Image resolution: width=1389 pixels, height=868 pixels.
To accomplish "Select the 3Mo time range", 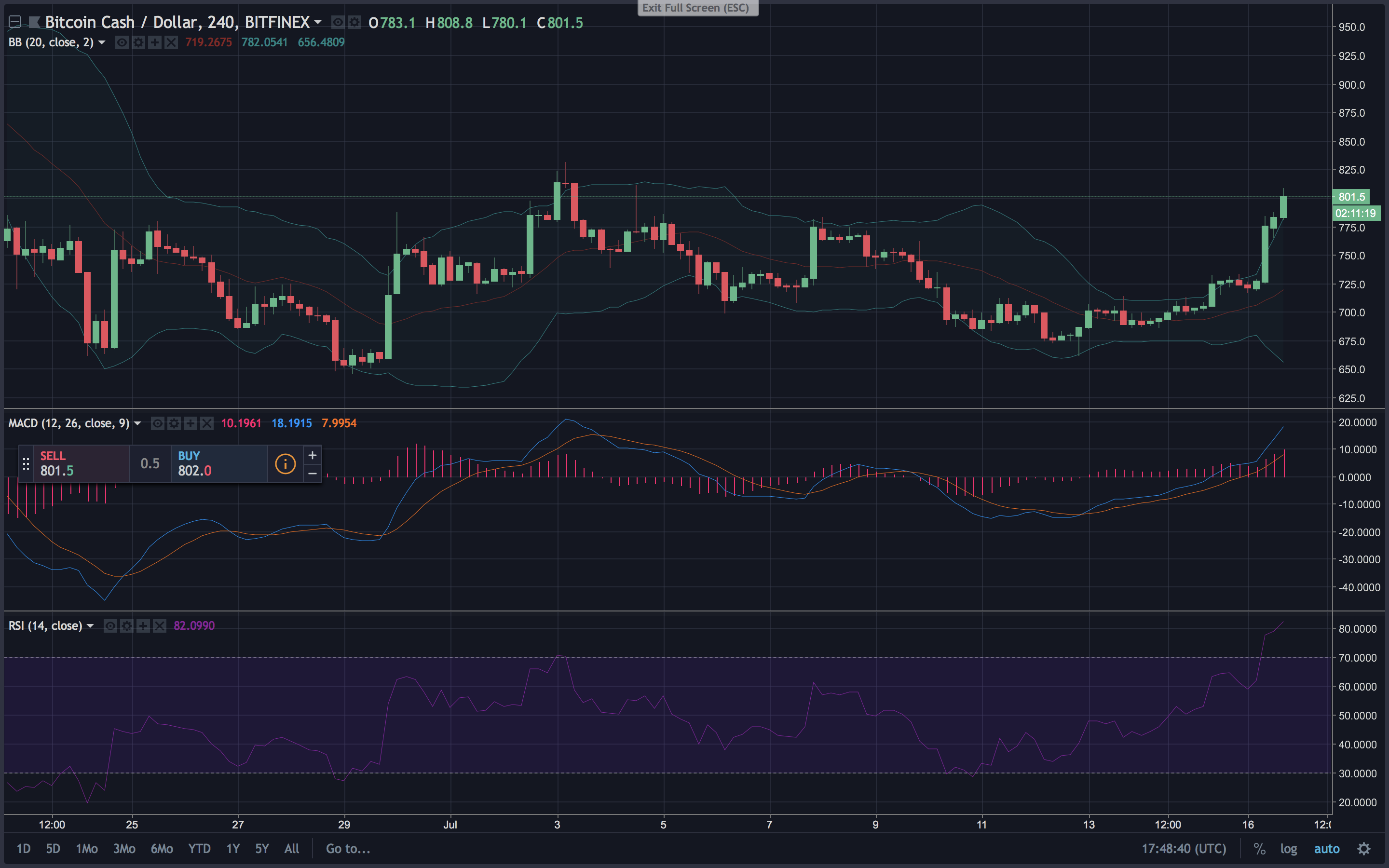I will pos(124,849).
